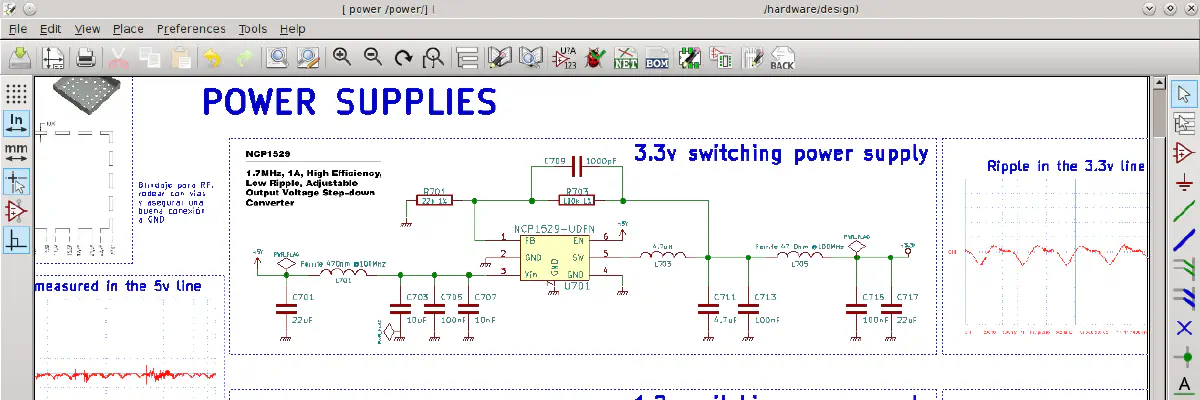Open the File menu
1200x400 pixels.
[x=17, y=29]
